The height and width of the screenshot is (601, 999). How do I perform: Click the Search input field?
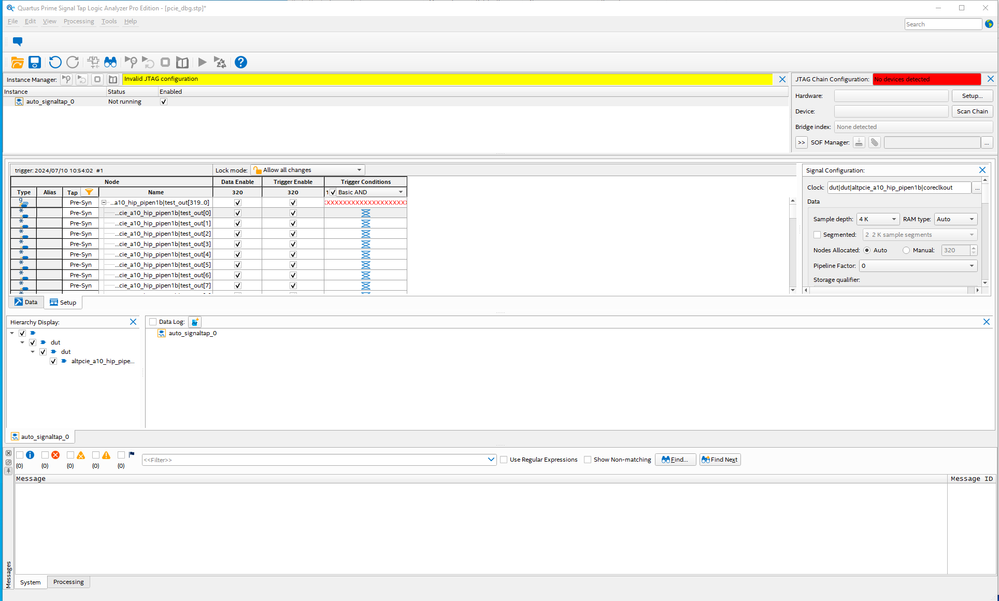[943, 24]
